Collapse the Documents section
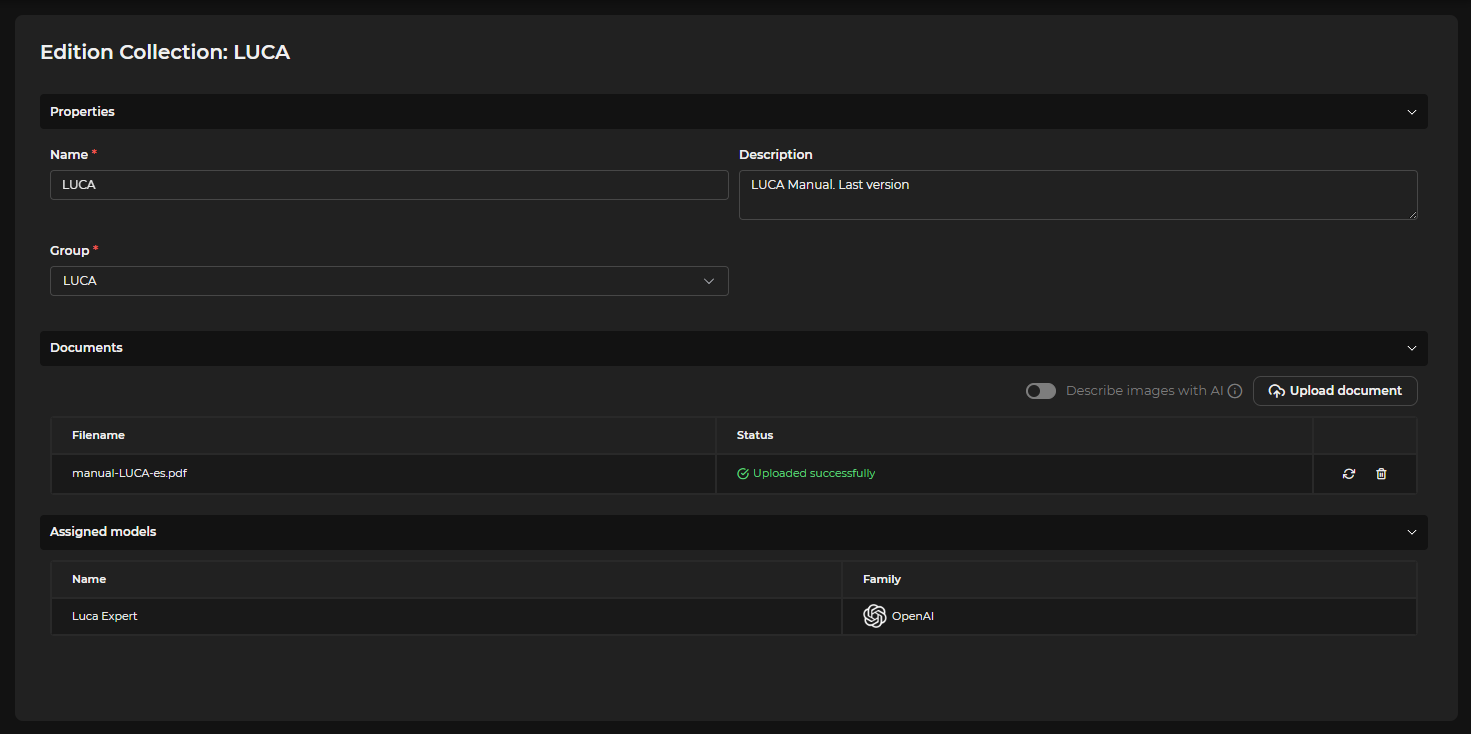 pos(1412,348)
